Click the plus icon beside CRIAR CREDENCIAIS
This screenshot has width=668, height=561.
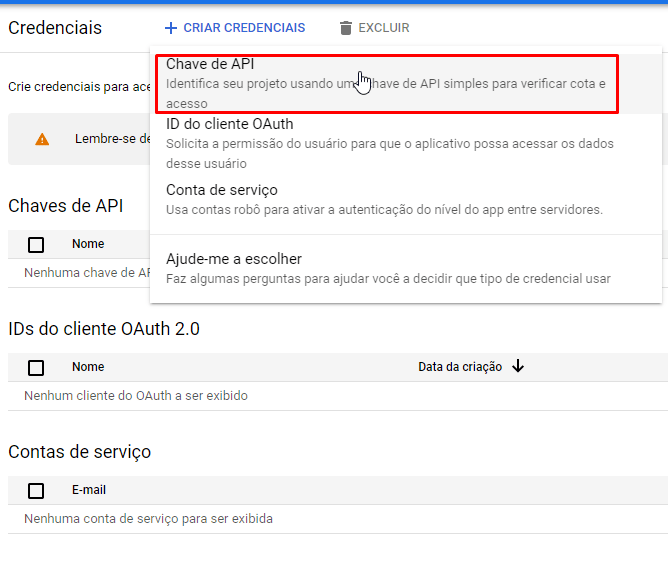(170, 28)
